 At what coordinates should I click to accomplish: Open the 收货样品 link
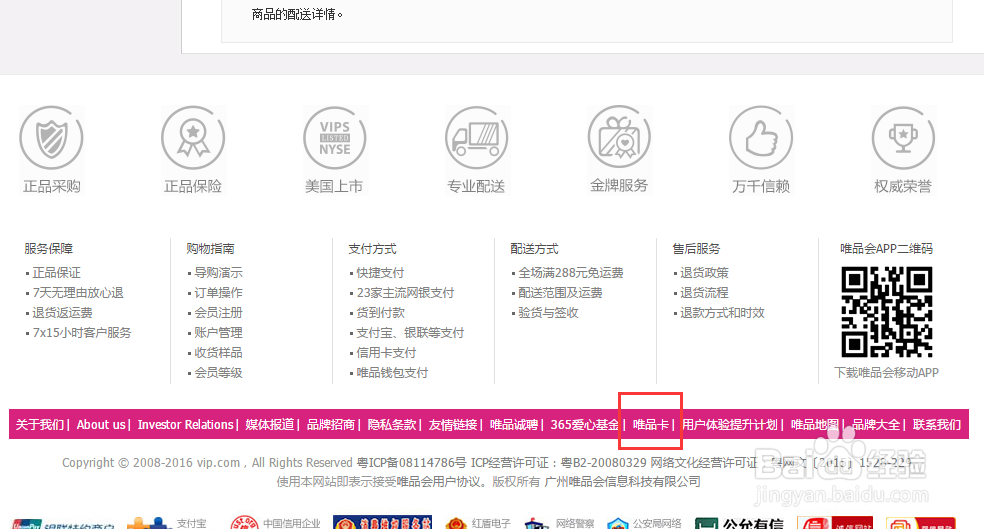pos(218,353)
